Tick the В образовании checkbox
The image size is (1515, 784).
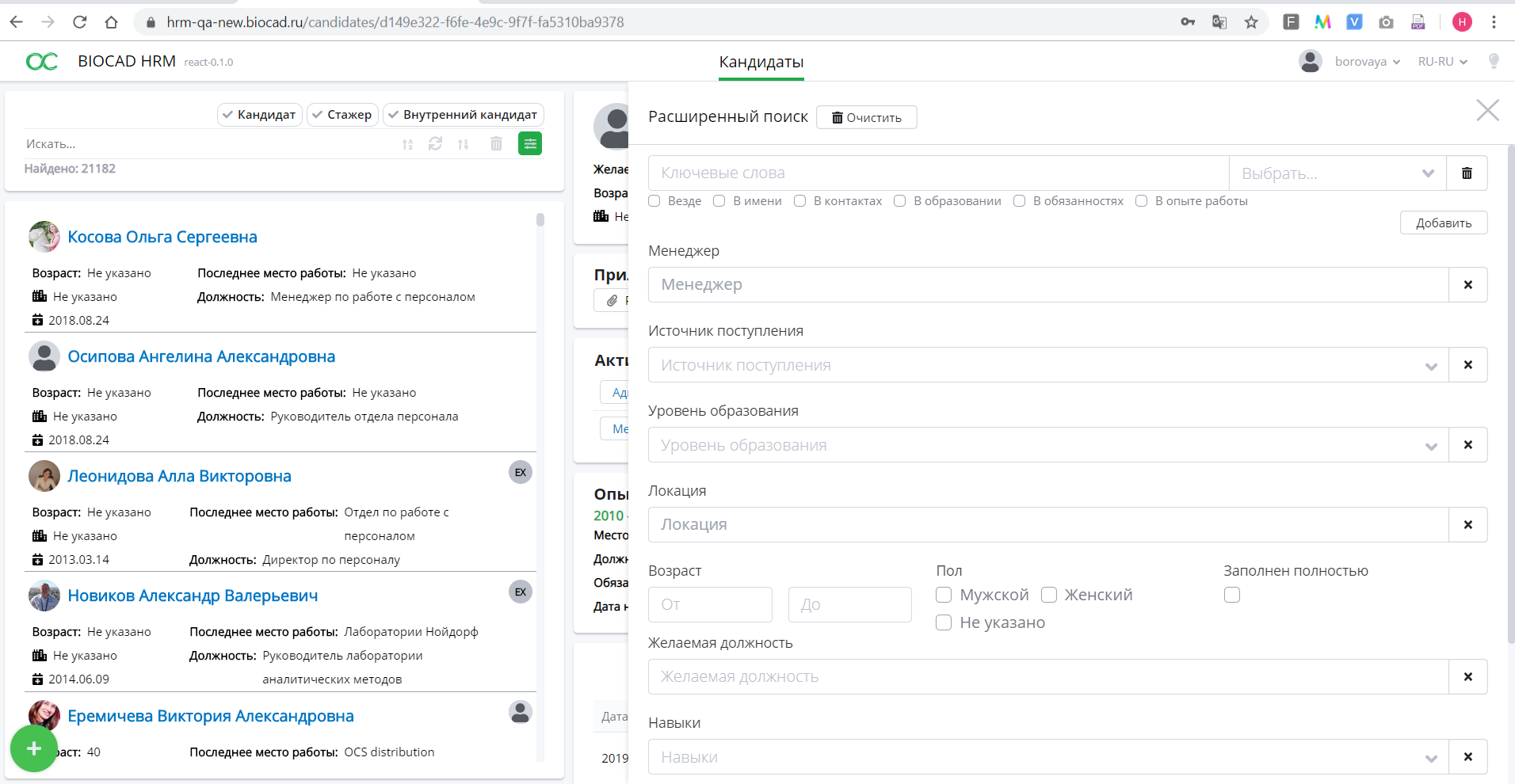(x=899, y=201)
